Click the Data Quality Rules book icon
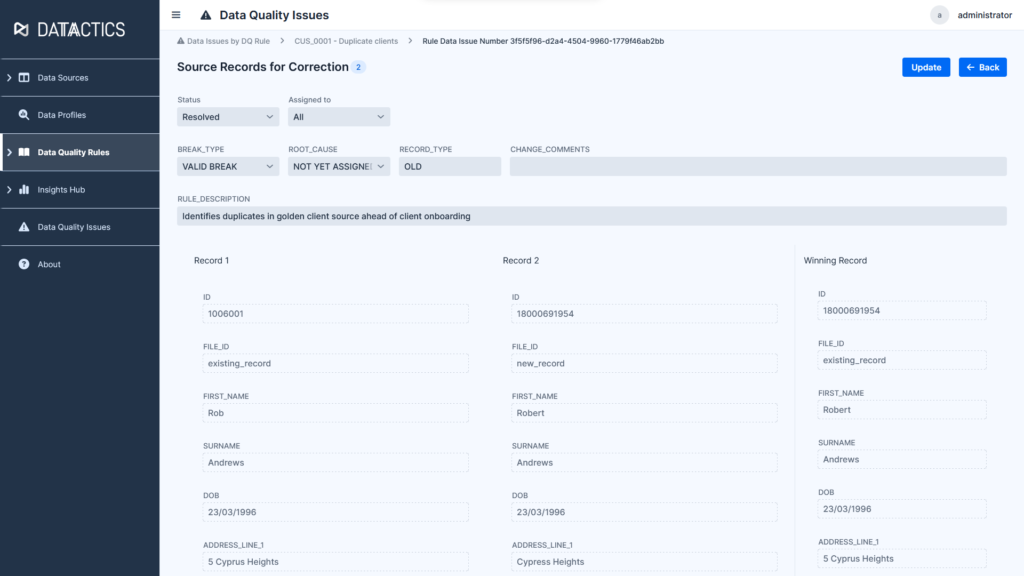1024x576 pixels. click(x=24, y=153)
